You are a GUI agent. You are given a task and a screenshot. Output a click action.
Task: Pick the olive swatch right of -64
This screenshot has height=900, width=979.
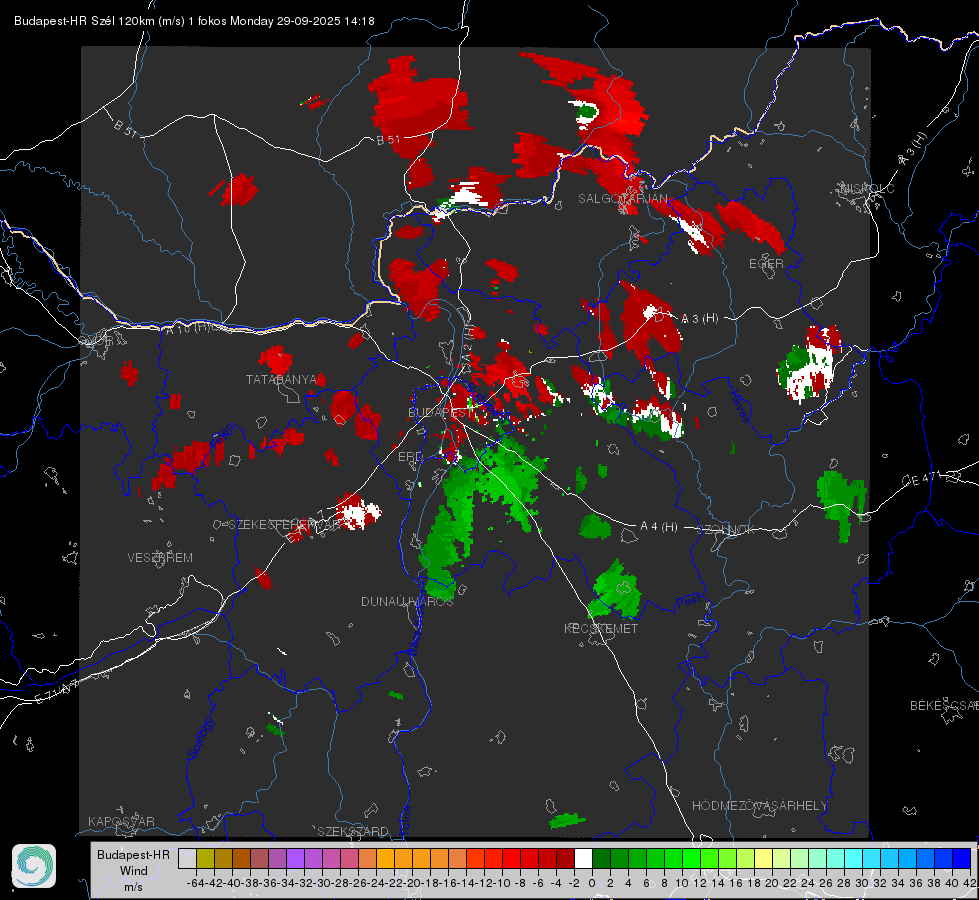(205, 858)
